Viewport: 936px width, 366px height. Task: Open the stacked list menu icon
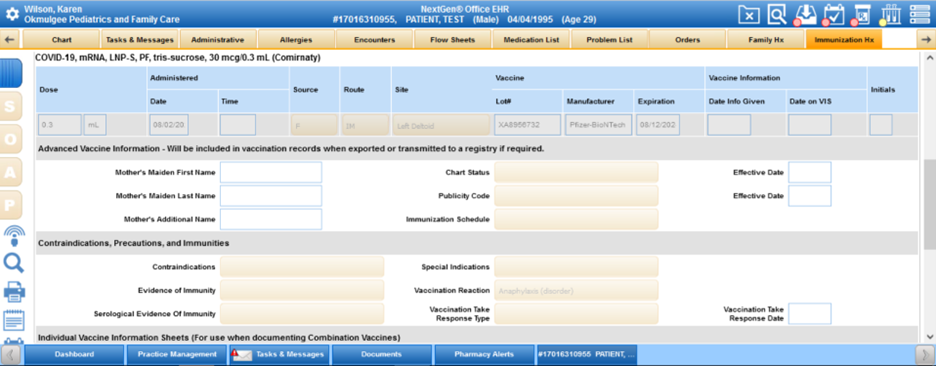coord(920,14)
